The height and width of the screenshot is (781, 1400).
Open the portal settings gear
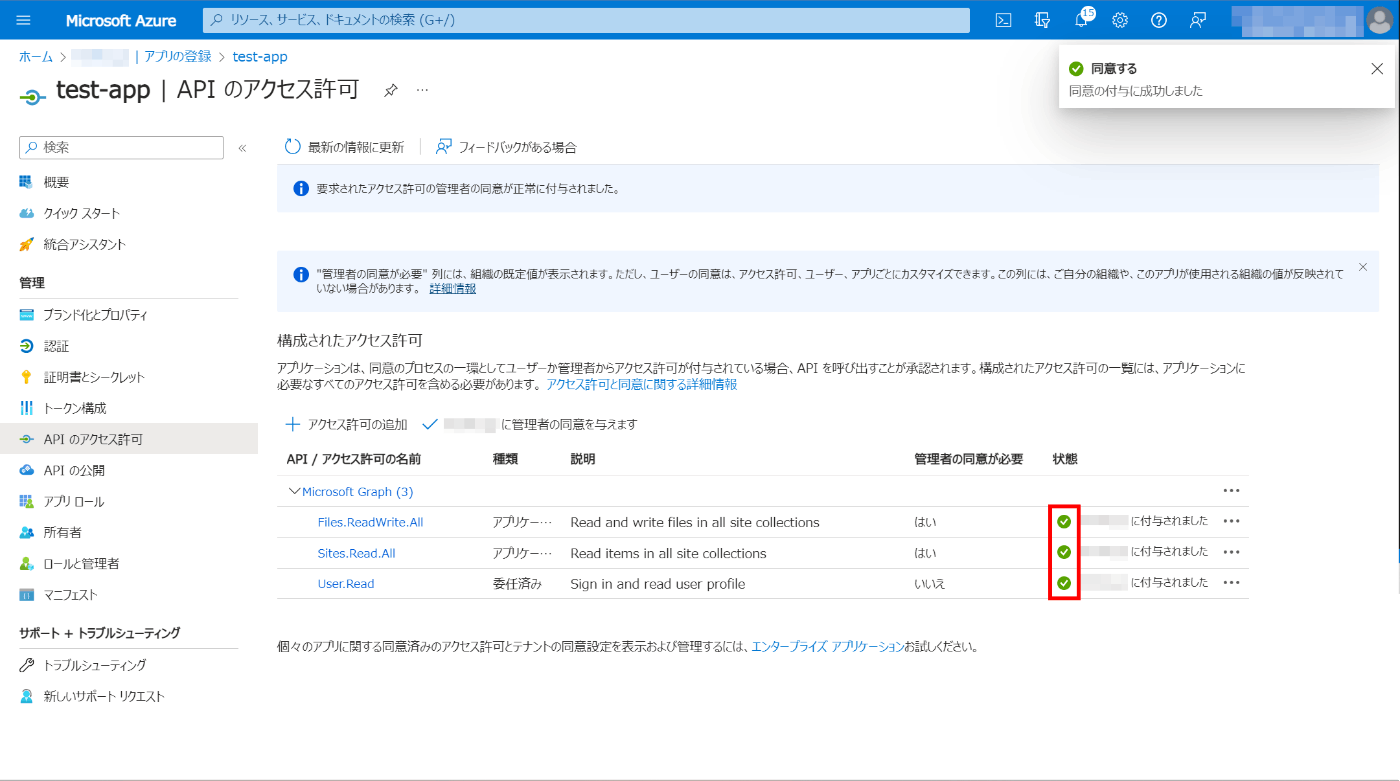[1120, 20]
